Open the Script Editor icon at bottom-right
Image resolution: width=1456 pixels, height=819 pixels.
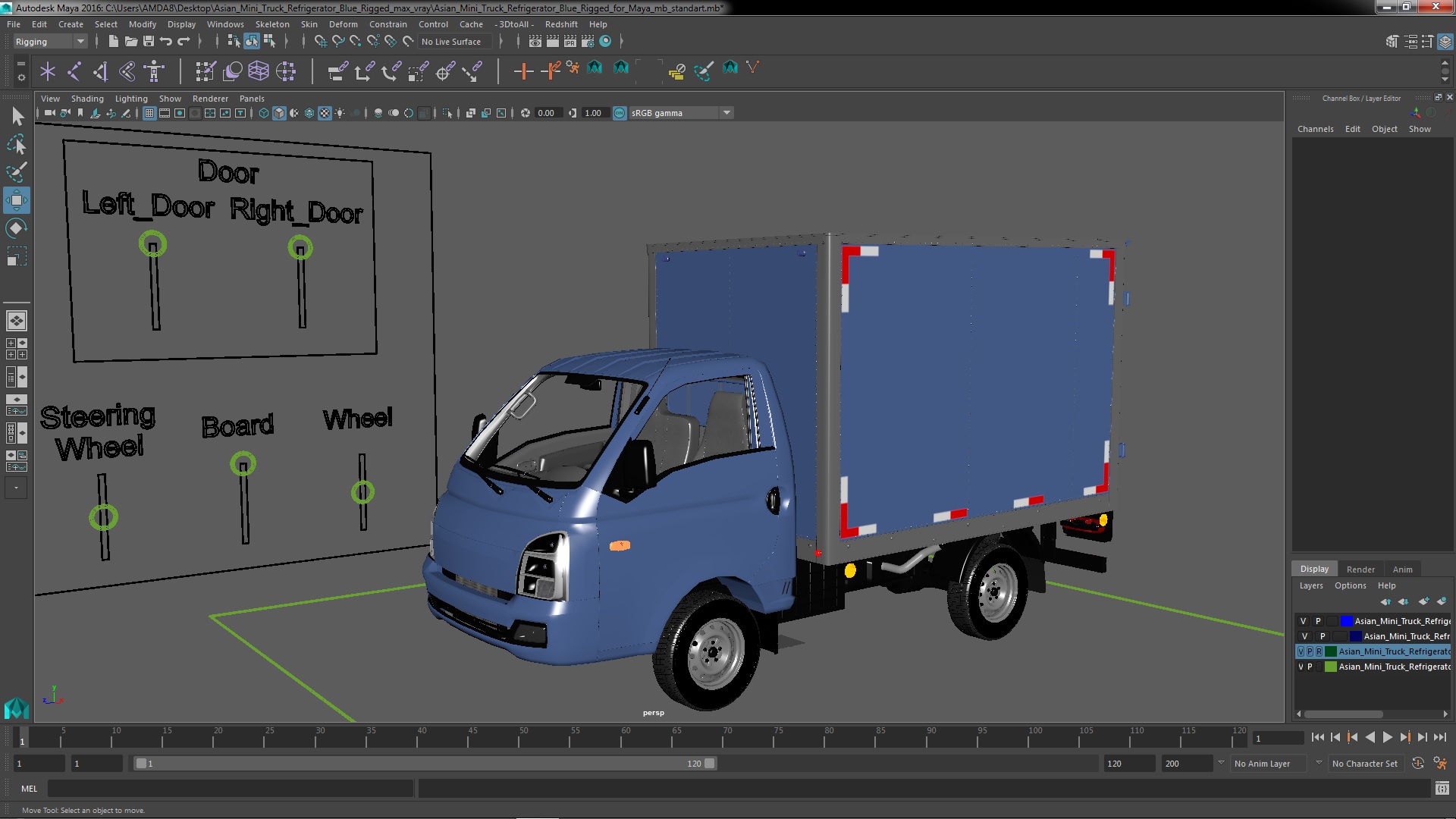point(1442,789)
